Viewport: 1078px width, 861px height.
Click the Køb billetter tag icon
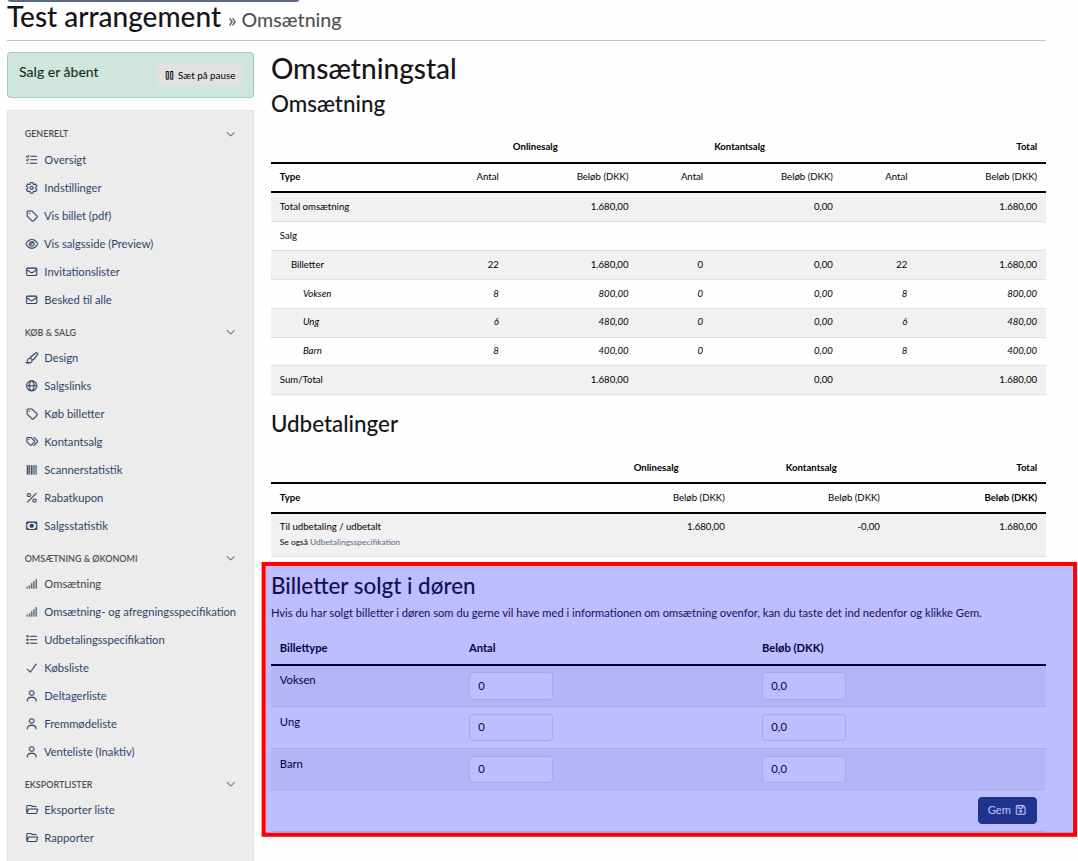[x=32, y=414]
